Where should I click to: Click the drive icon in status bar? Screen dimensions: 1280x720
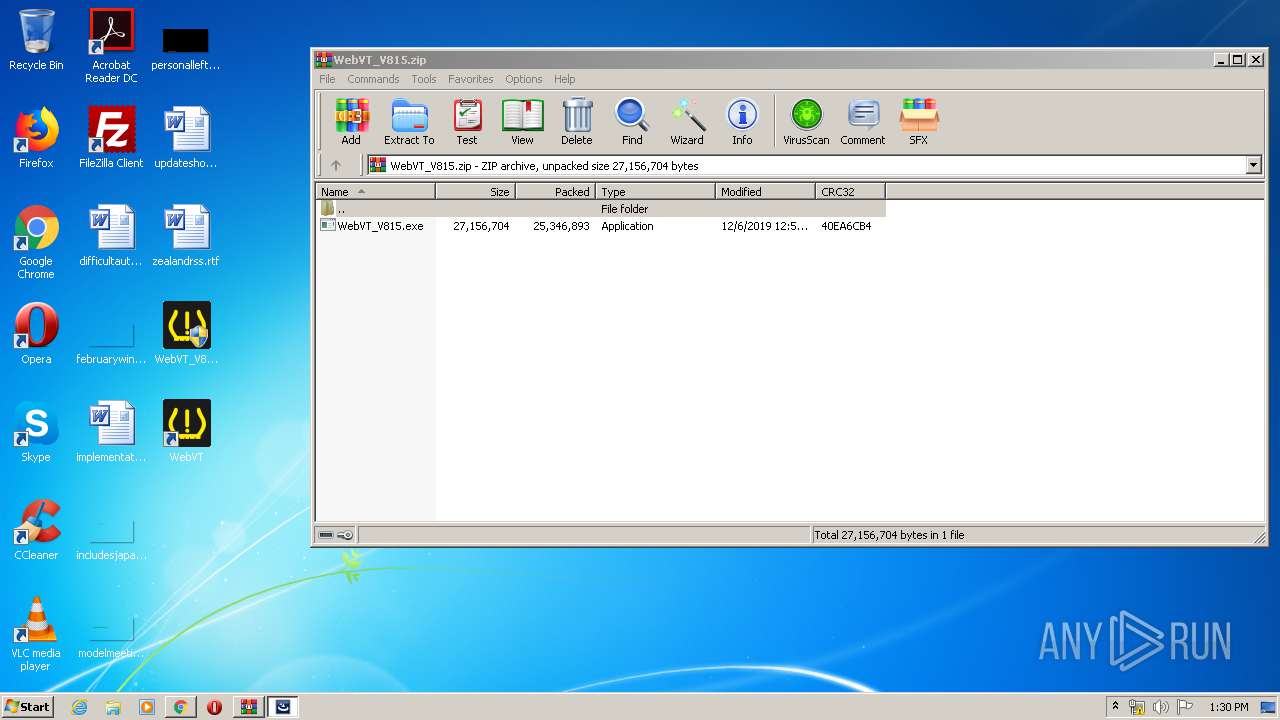coord(326,535)
